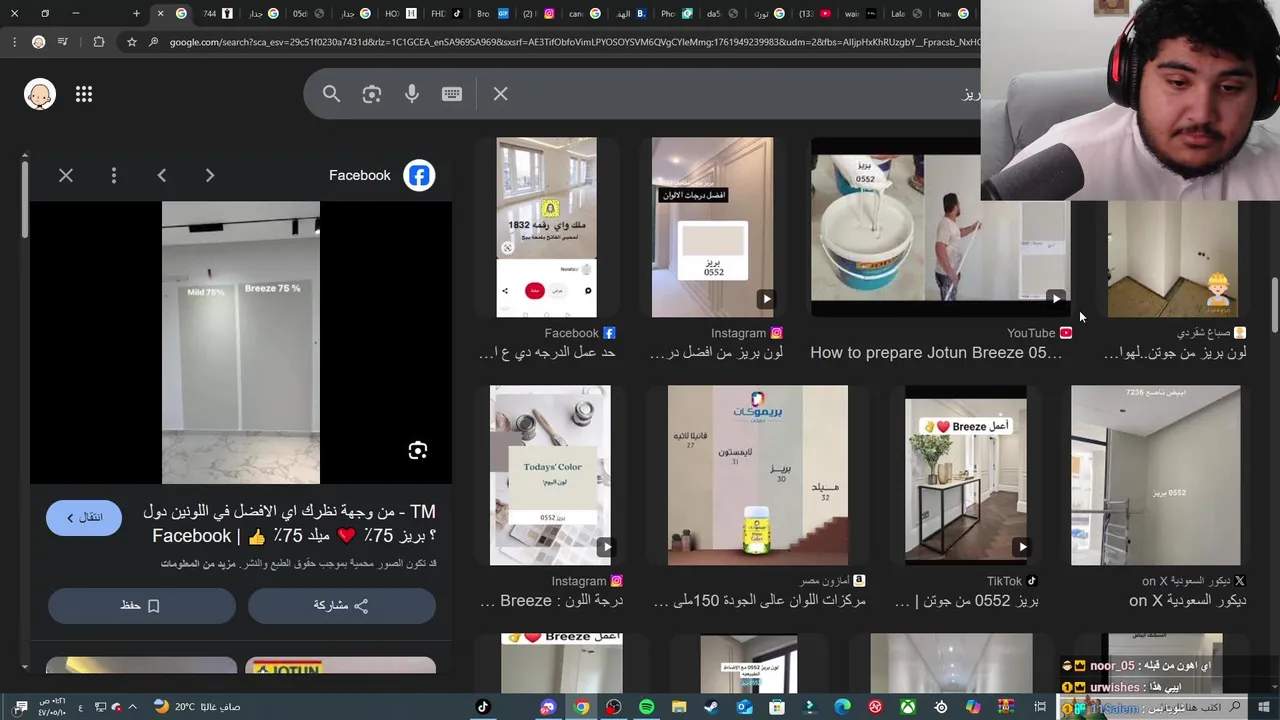Open the Facebook logo in preview header
Screen dimensions: 1280x720
[x=419, y=175]
